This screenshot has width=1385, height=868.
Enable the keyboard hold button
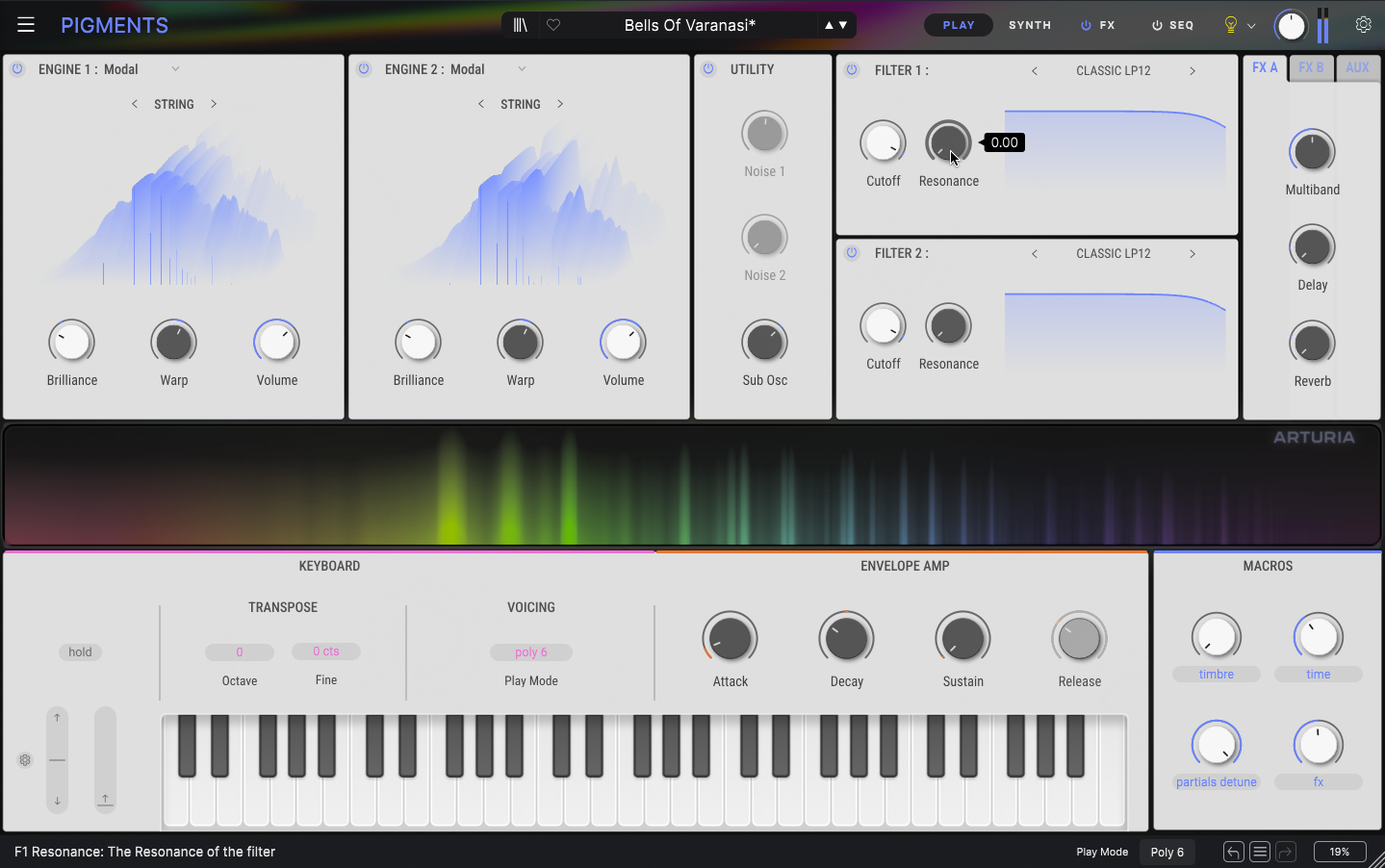click(80, 652)
